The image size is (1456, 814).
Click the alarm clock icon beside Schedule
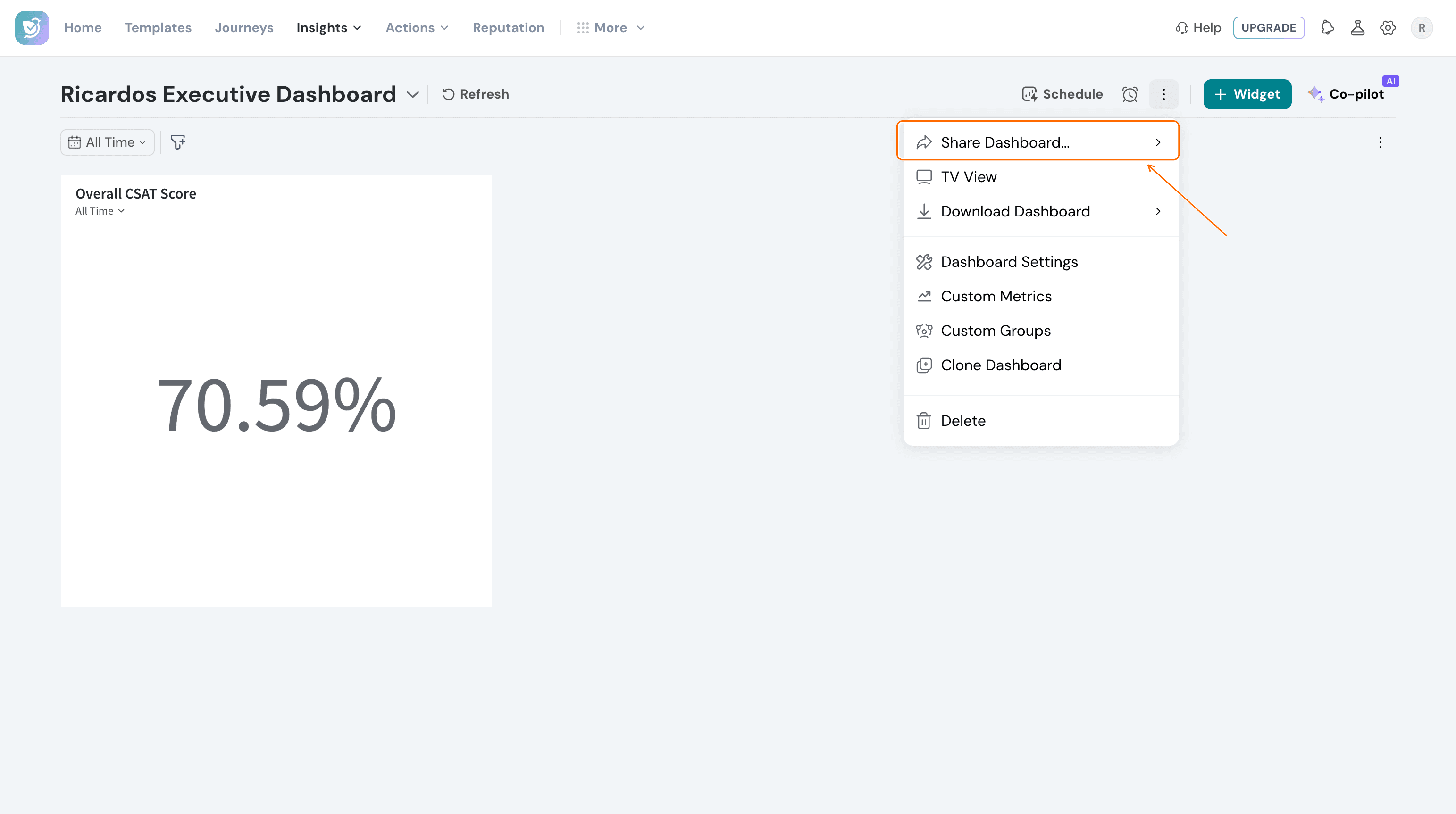point(1130,94)
